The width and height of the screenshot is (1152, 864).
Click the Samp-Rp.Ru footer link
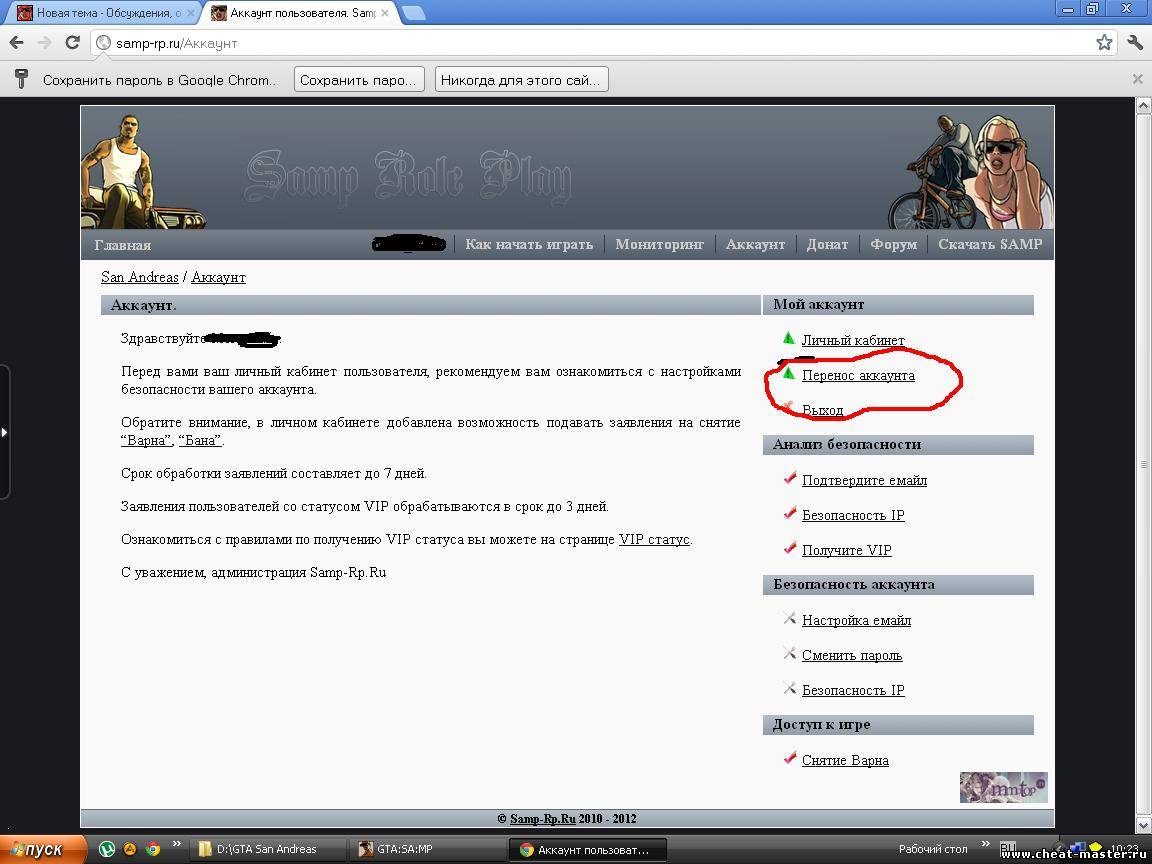pos(542,818)
